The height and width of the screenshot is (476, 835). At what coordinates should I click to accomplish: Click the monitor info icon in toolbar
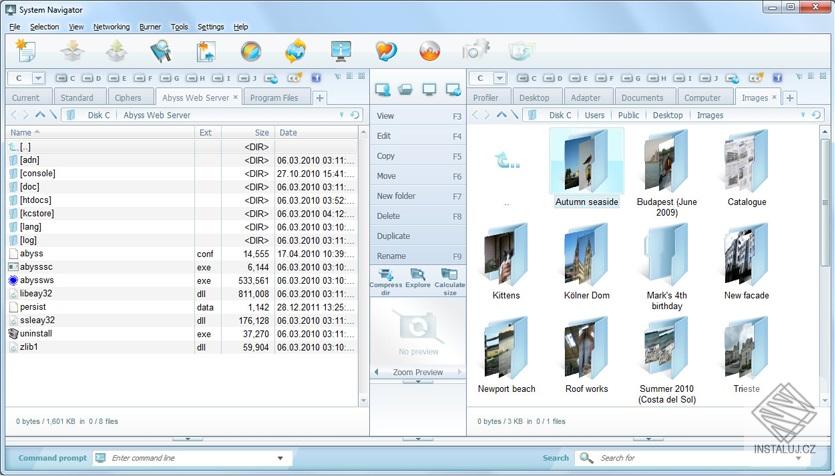click(341, 51)
